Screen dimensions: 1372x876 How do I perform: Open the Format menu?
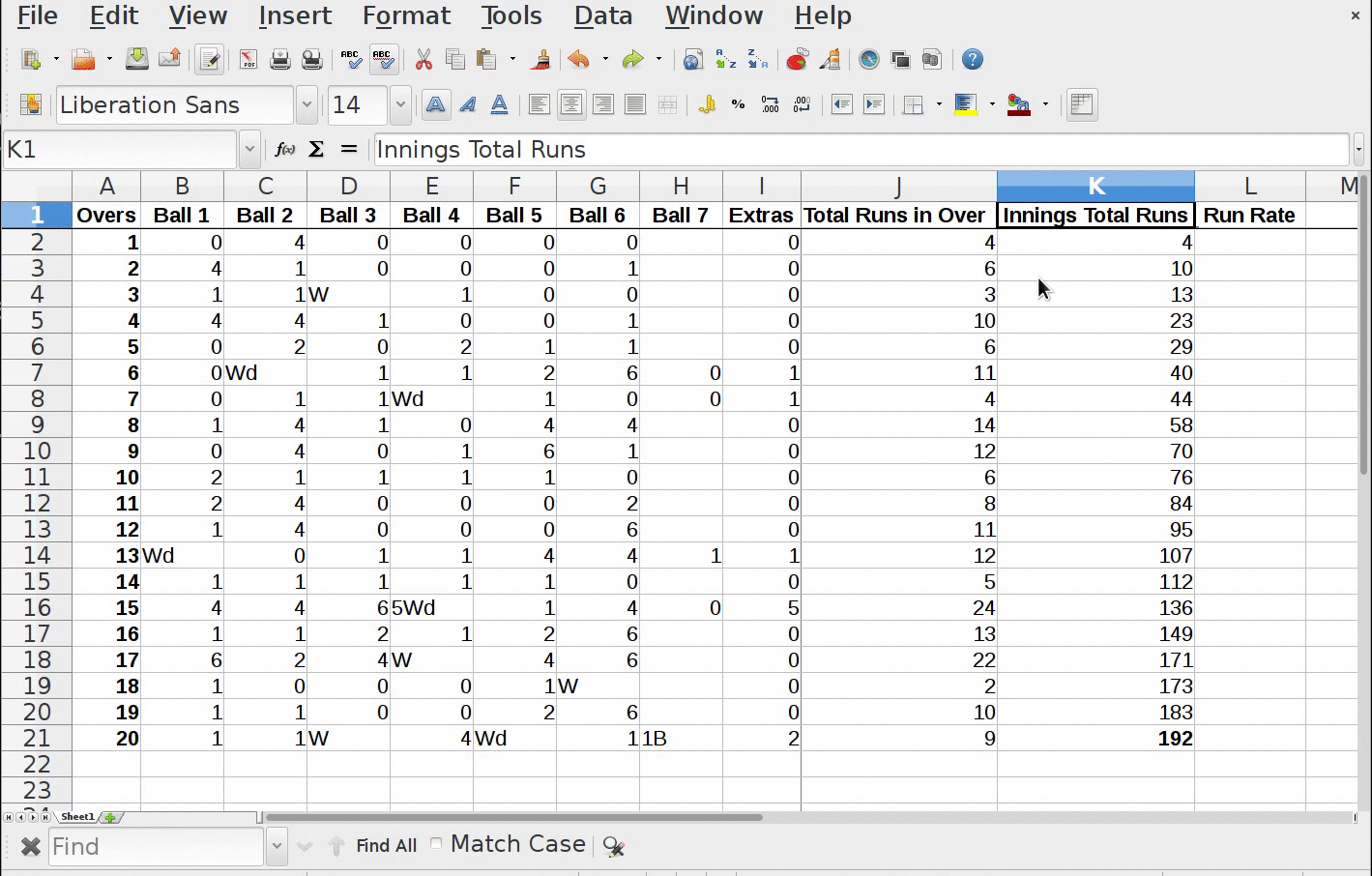pos(406,16)
